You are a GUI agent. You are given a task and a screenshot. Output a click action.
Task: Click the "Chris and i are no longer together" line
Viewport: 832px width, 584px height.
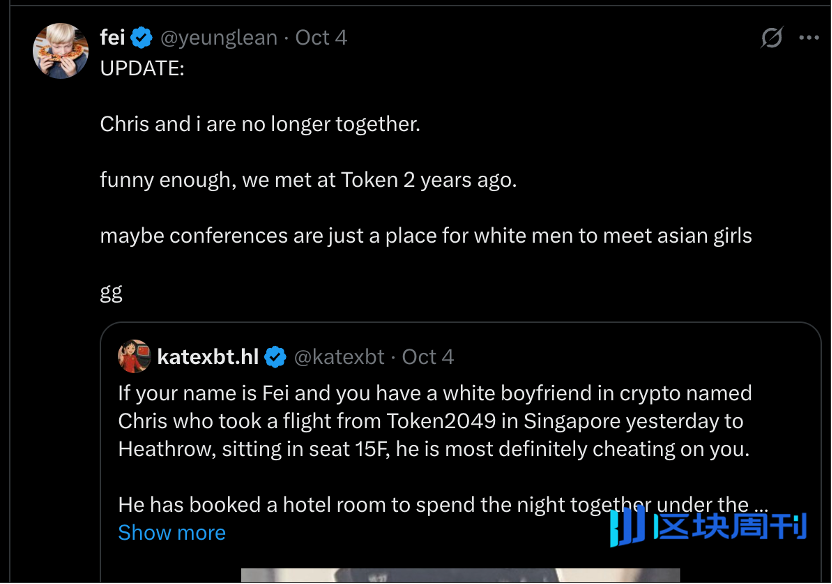tap(260, 124)
